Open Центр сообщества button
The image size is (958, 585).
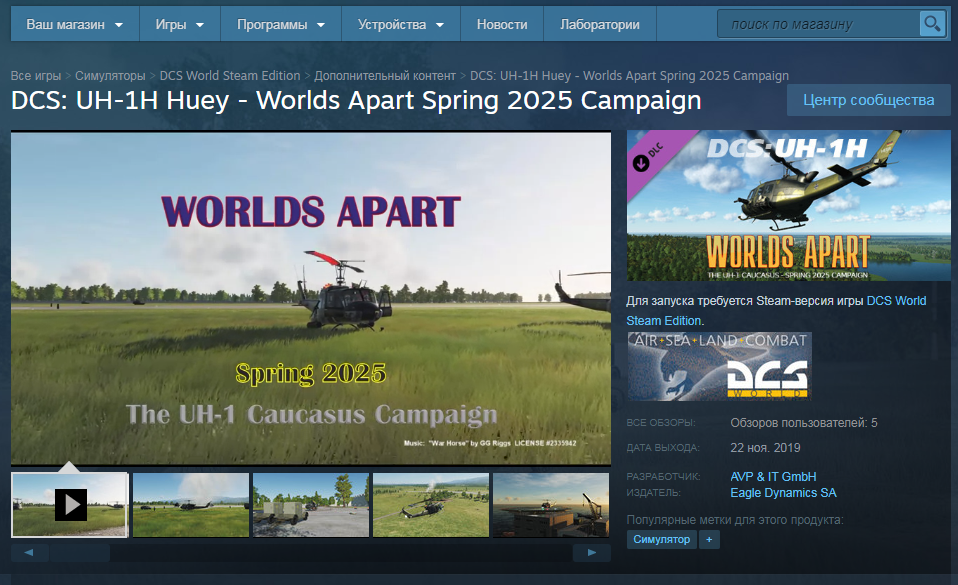(868, 100)
